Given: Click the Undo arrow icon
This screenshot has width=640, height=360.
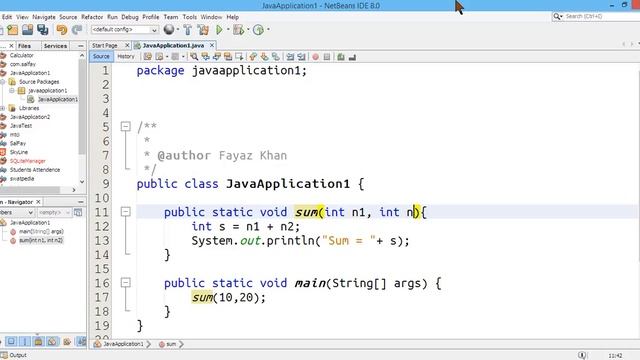Looking at the screenshot, I should pyautogui.click(x=62, y=30).
